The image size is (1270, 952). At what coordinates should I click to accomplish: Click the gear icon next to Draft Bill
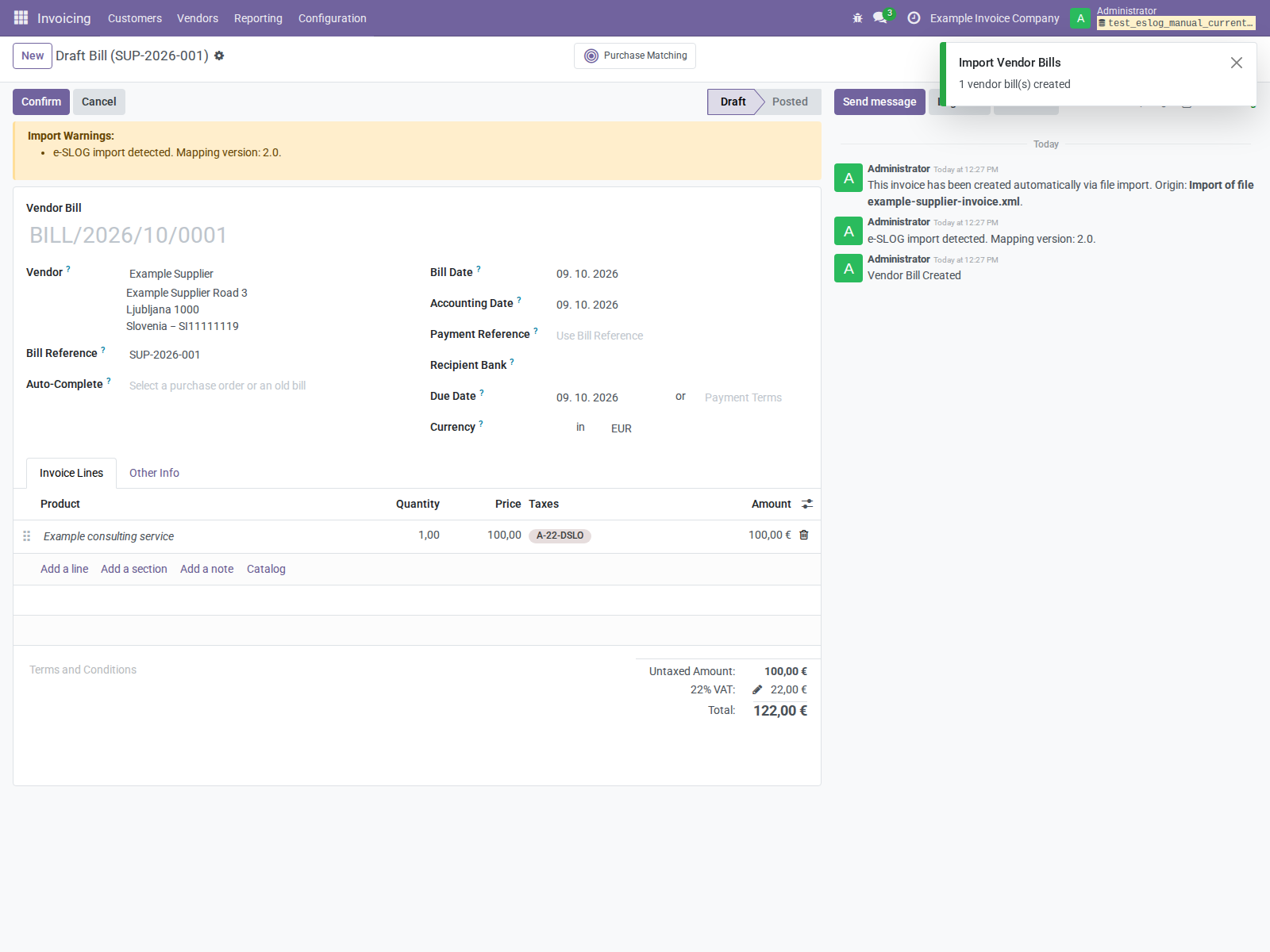[x=219, y=56]
